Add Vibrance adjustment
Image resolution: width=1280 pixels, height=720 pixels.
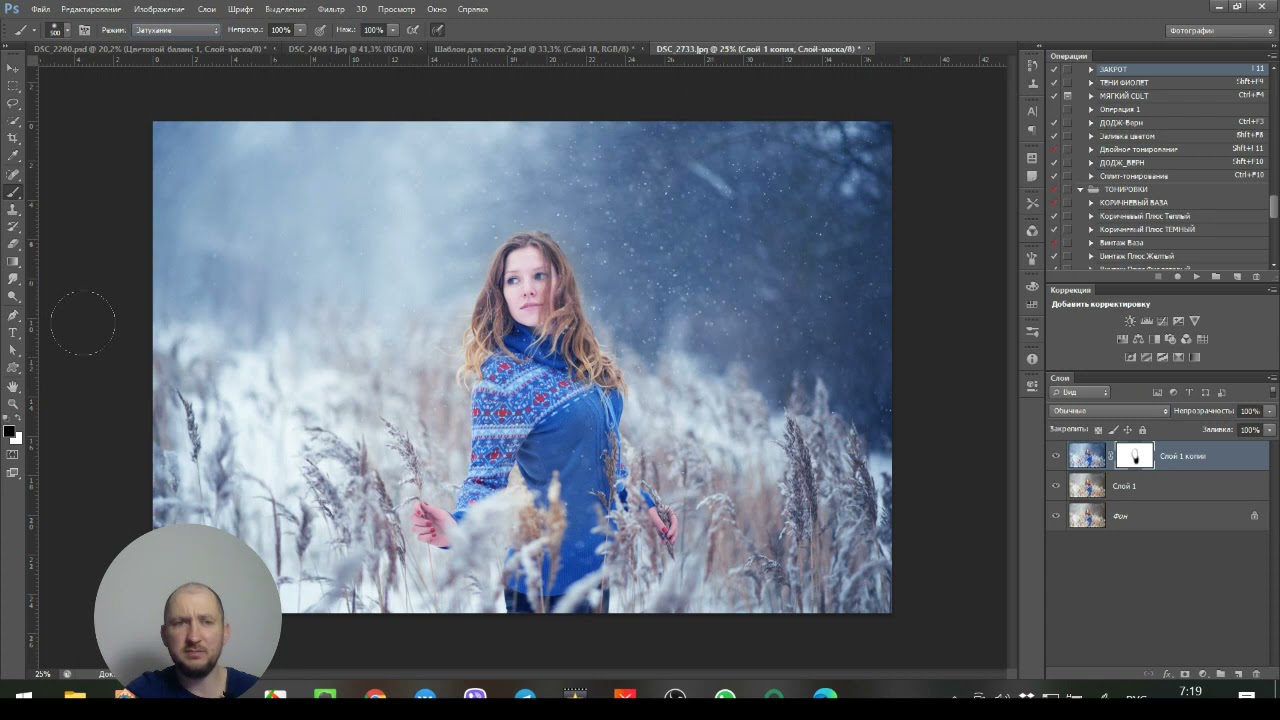(x=1194, y=321)
